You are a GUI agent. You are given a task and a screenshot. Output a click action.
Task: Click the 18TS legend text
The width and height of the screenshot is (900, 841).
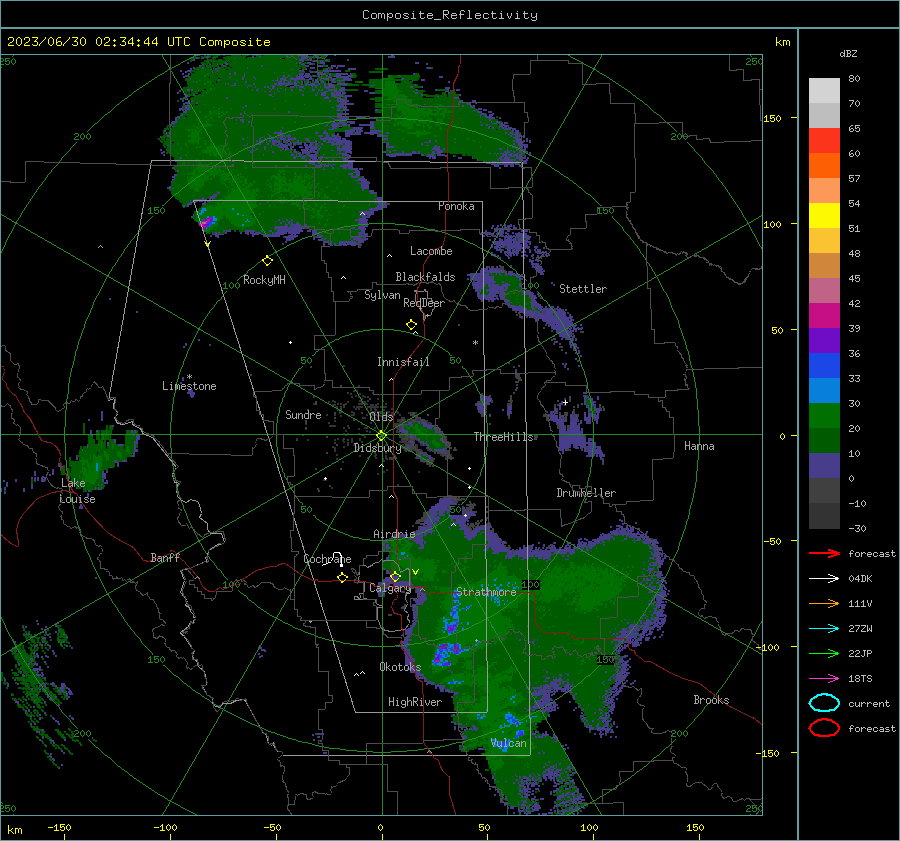click(x=860, y=679)
